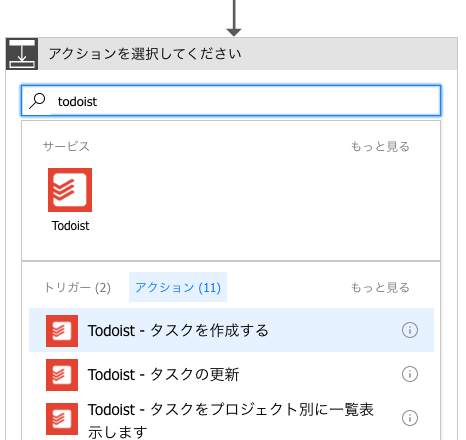Click the search magnifier icon
The height and width of the screenshot is (440, 466).
tap(37, 101)
